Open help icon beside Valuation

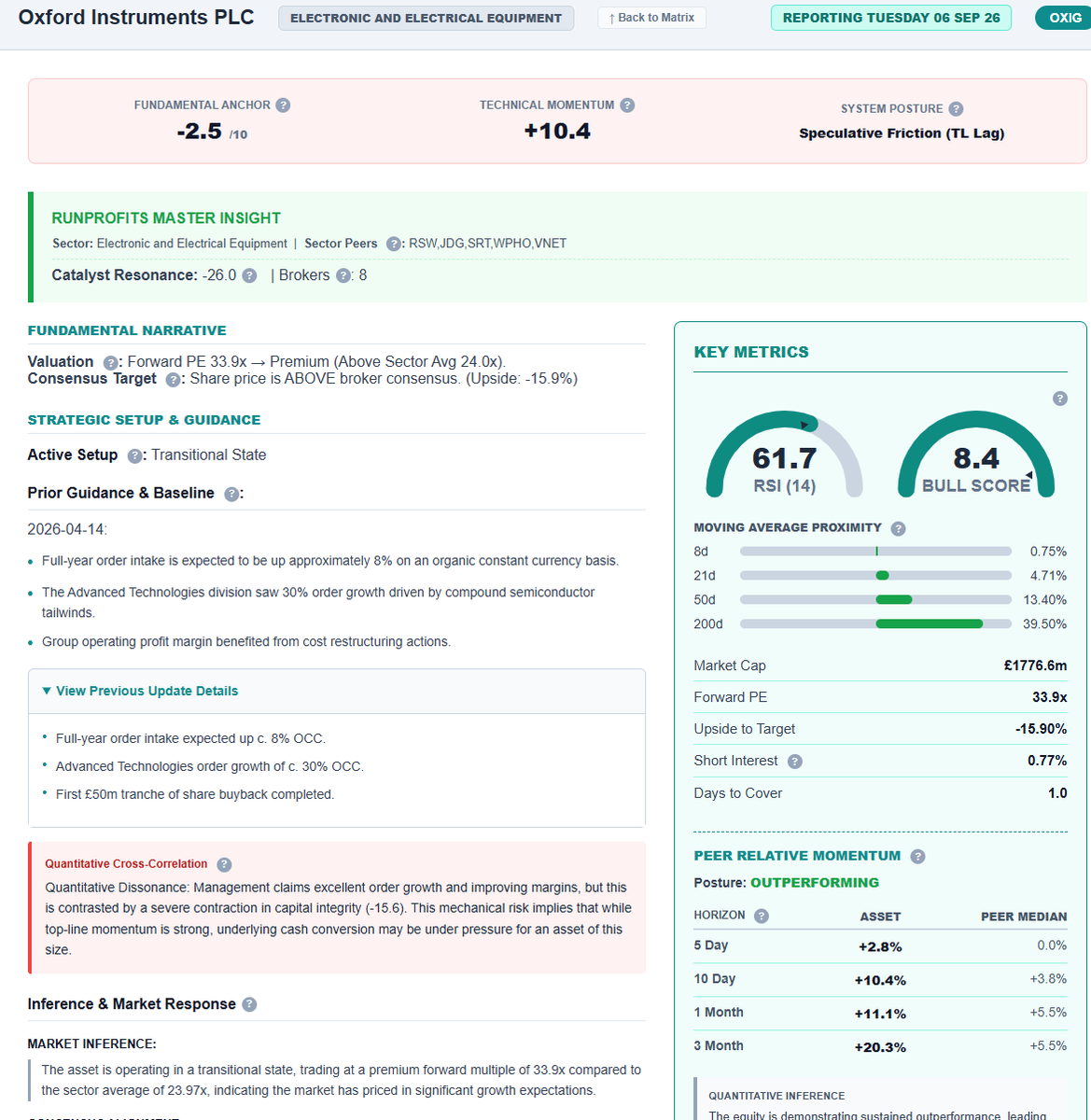click(110, 362)
